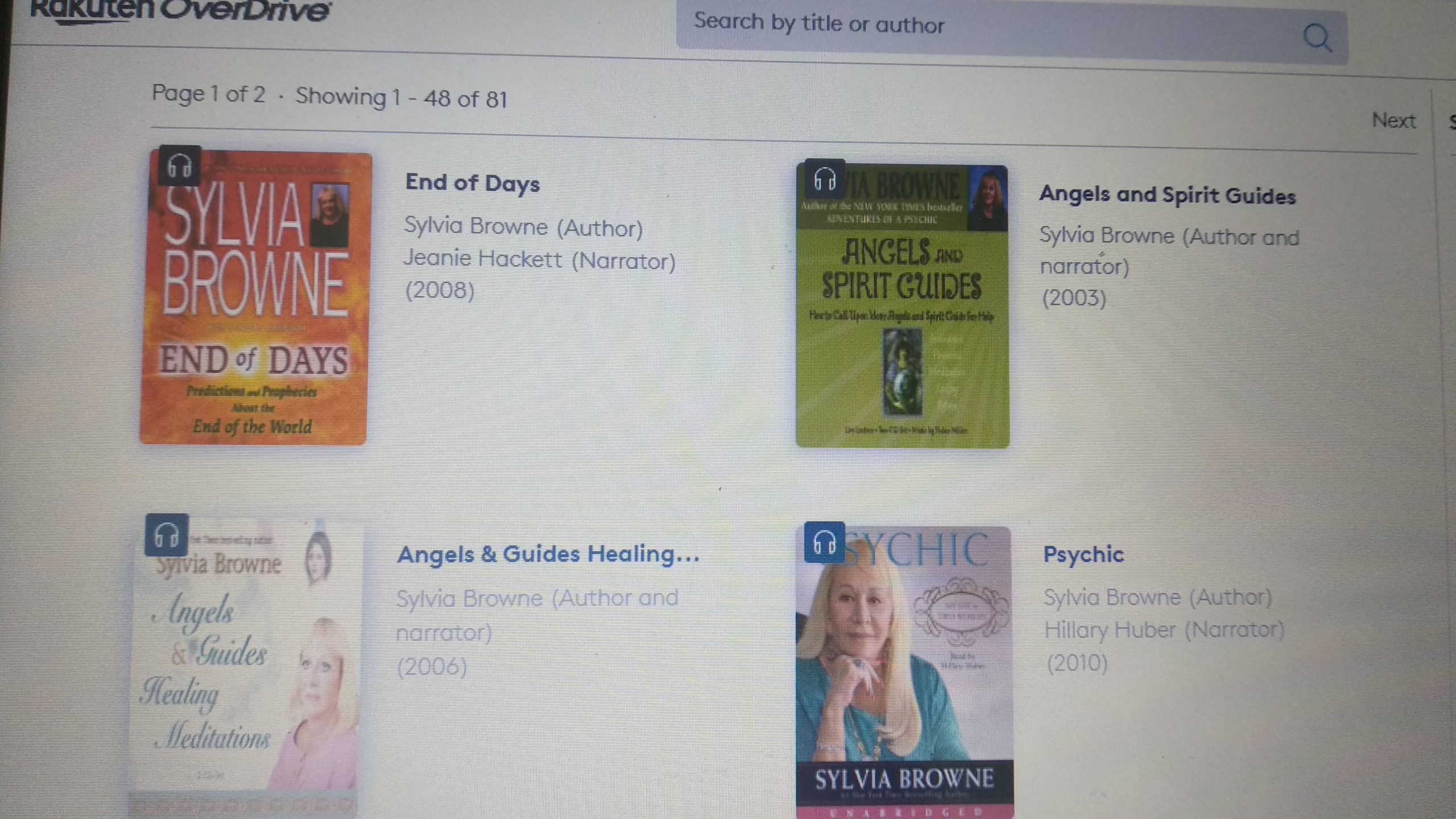Click Sylvia Browne author under End of Days

[476, 226]
